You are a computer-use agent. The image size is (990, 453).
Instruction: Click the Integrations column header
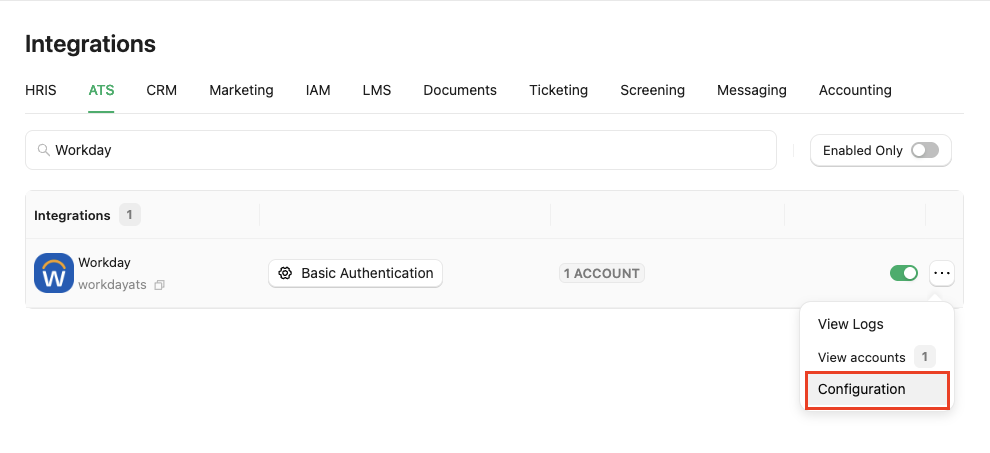72,215
